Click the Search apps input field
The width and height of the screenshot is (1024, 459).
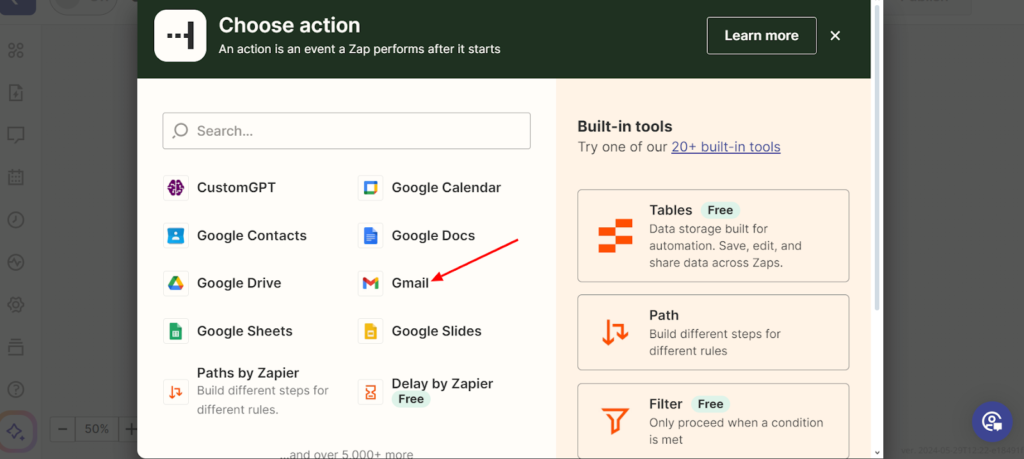click(346, 131)
